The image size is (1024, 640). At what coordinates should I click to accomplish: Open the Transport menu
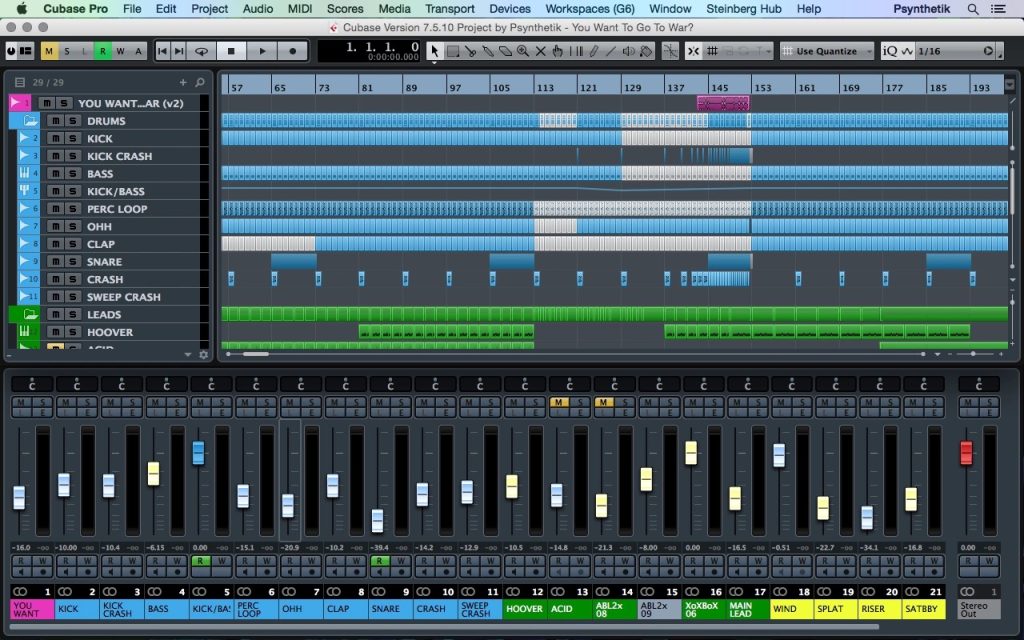point(450,9)
